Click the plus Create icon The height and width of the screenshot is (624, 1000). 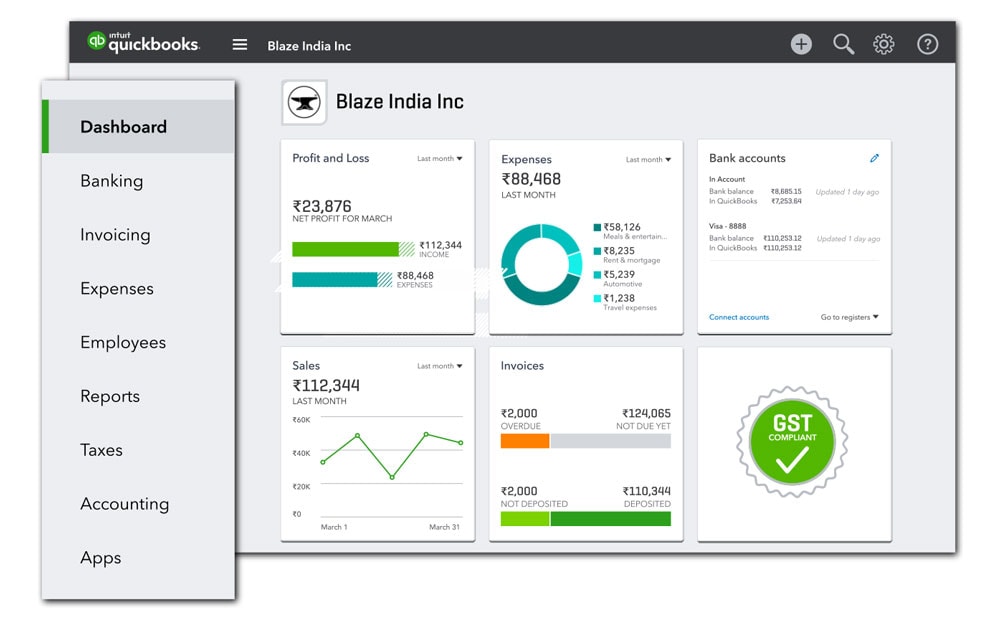[x=801, y=44]
